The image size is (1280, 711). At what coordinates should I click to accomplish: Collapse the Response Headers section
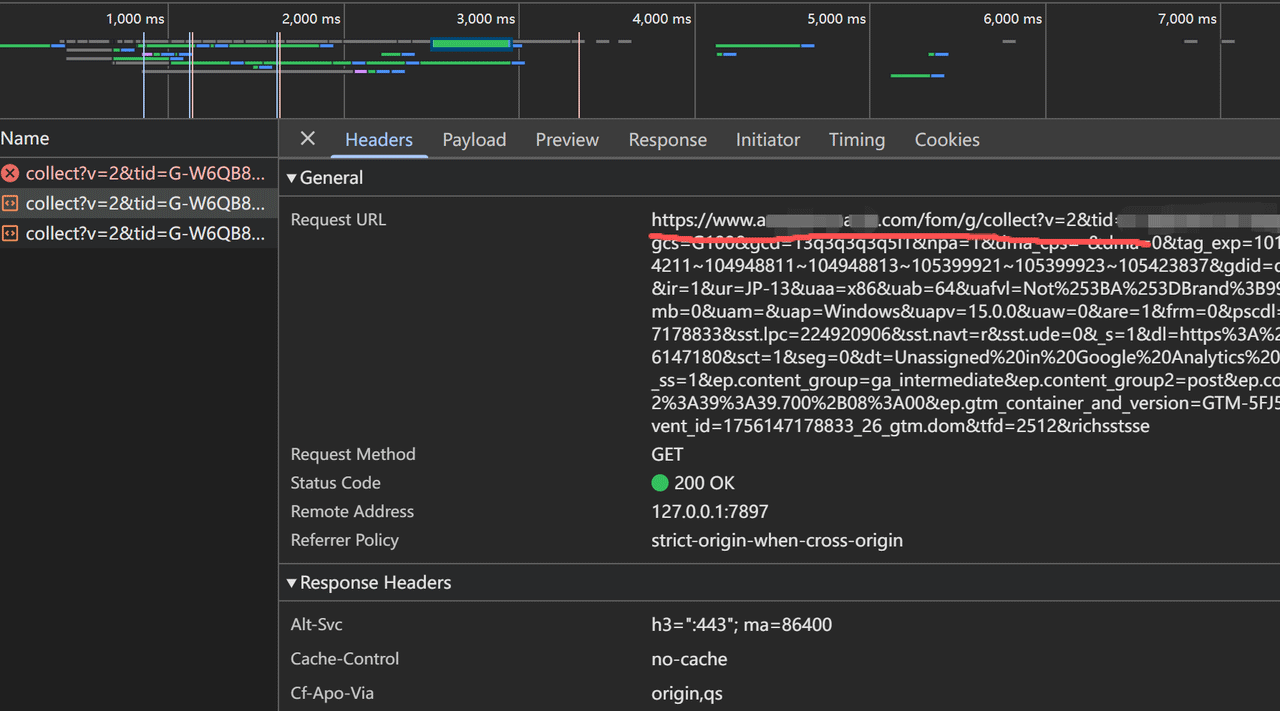(x=292, y=583)
